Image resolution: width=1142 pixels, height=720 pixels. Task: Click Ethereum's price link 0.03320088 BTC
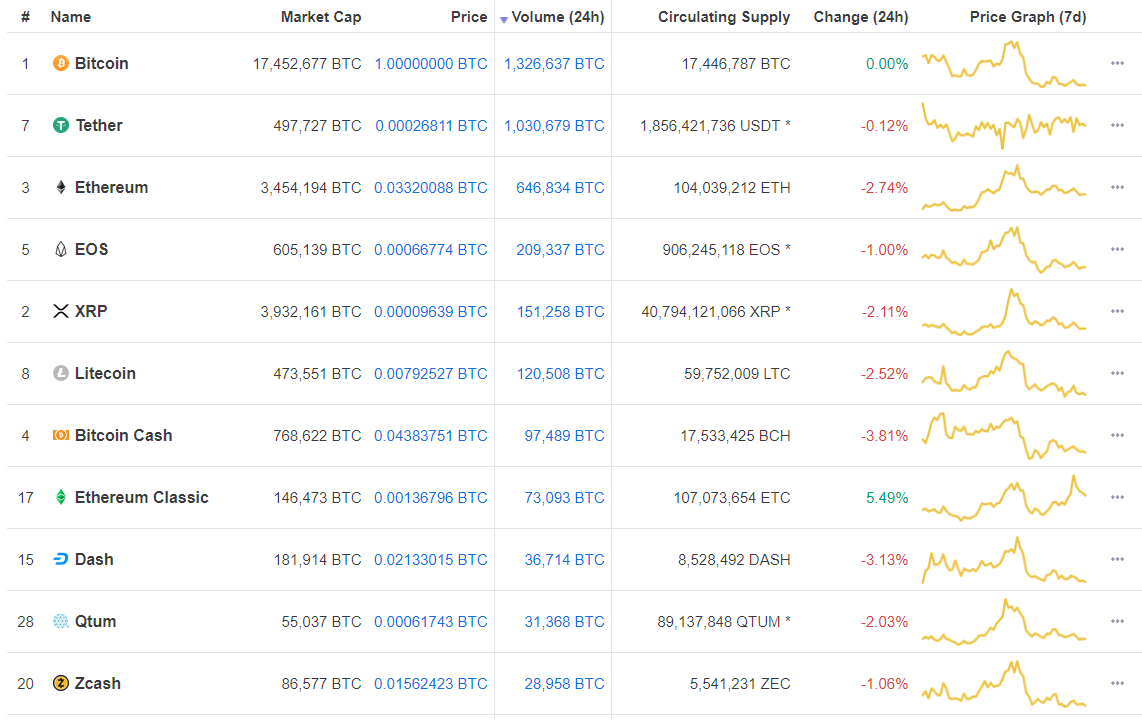tap(431, 188)
